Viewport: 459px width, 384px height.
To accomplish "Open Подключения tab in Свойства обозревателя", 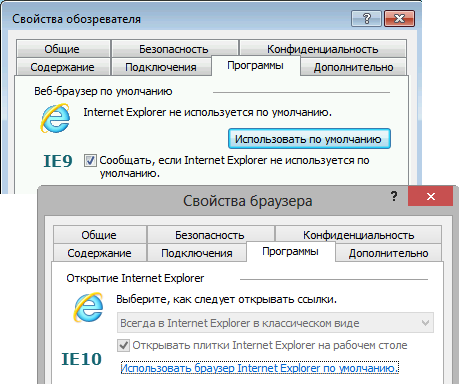I will point(161,67).
